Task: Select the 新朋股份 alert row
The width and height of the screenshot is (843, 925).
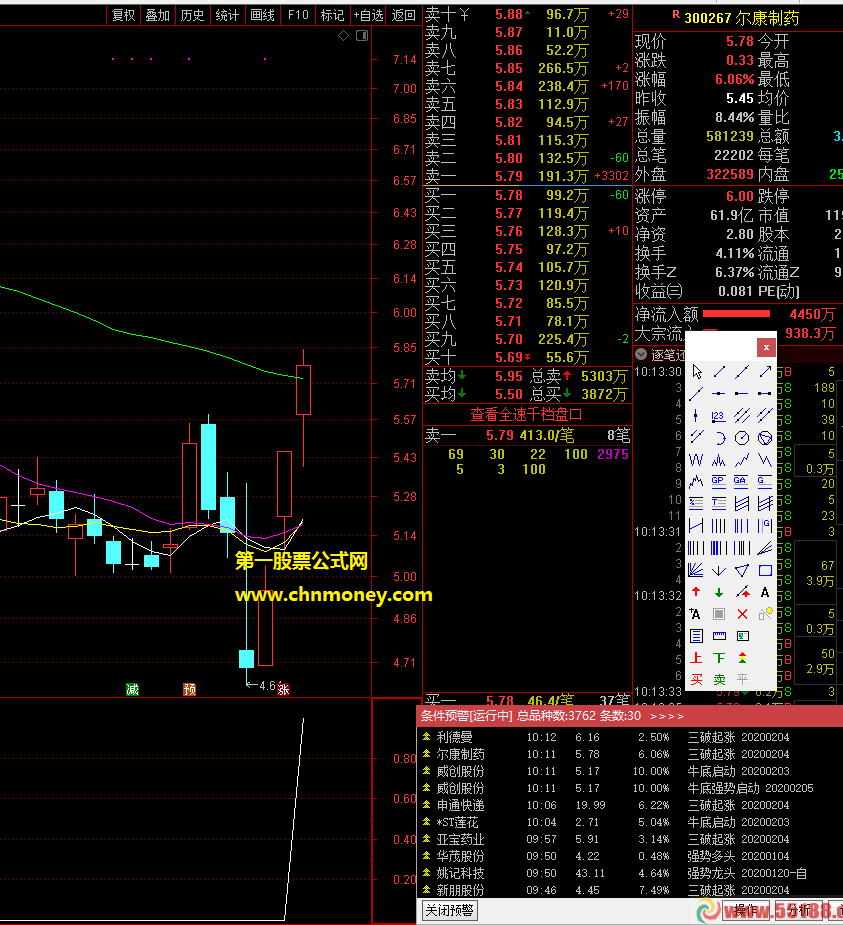Action: 630,890
